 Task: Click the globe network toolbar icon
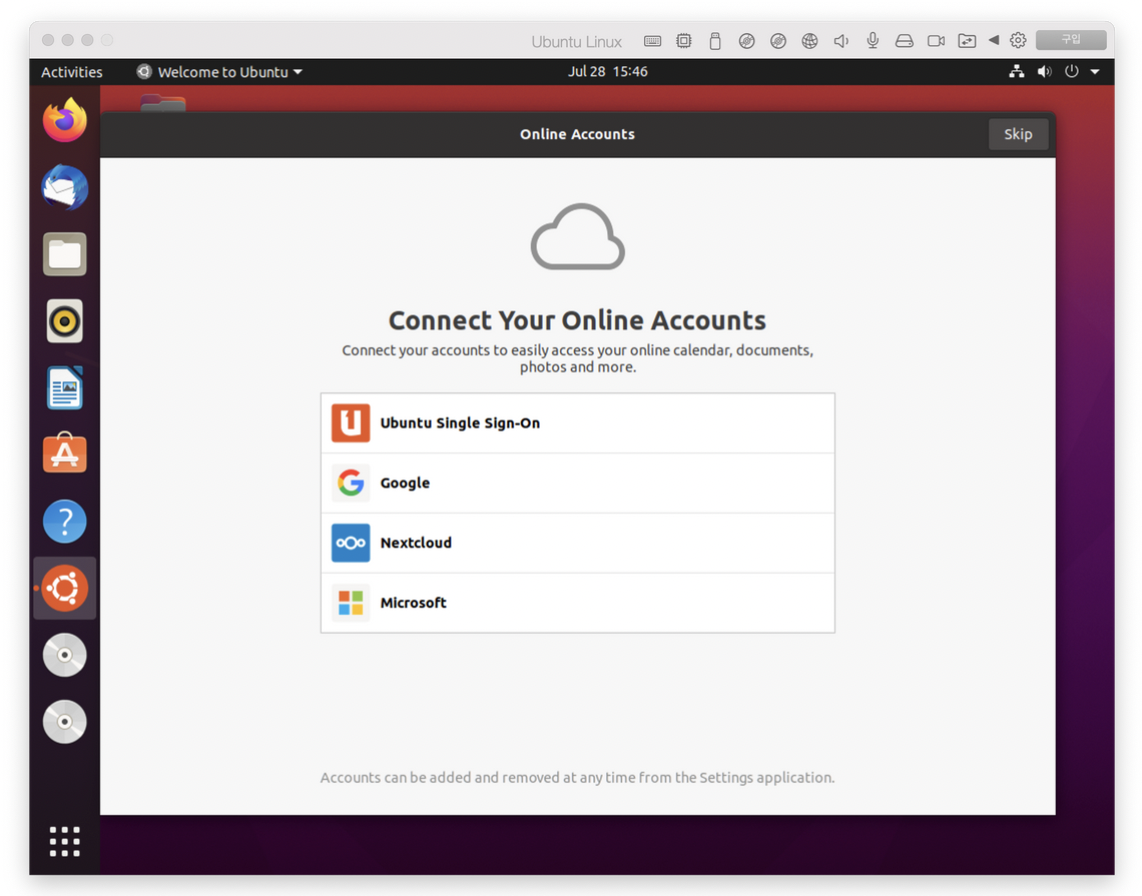point(810,41)
